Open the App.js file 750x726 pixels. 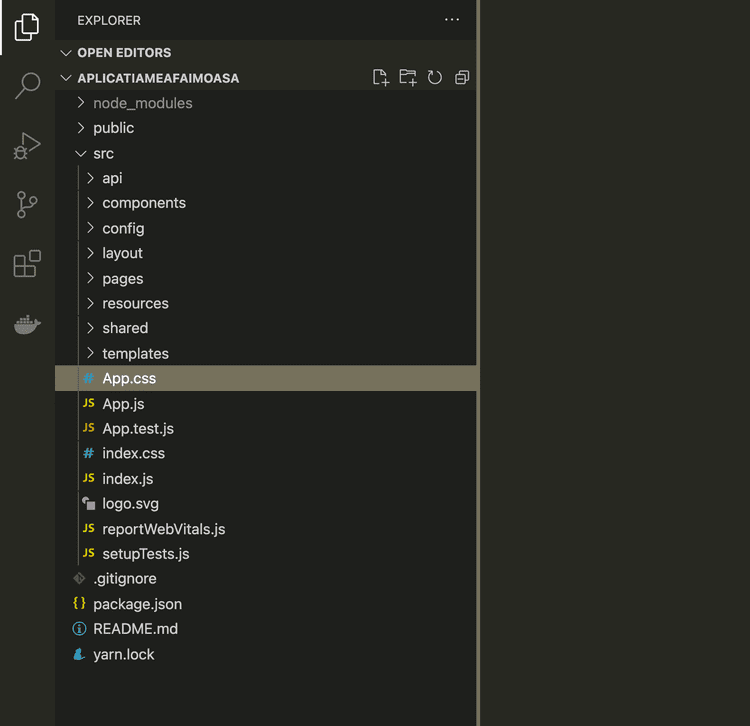[x=123, y=404]
